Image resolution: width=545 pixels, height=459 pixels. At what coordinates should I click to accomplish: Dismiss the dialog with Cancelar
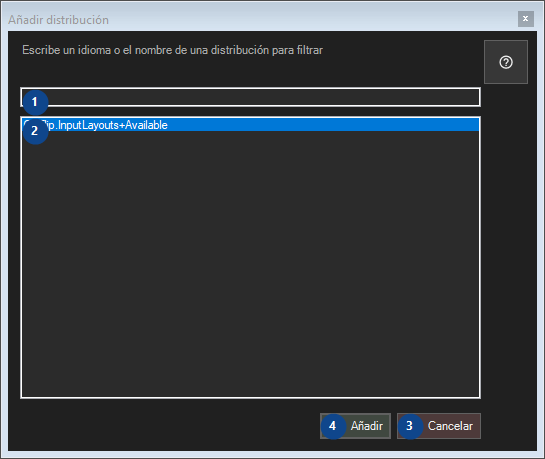coord(439,426)
